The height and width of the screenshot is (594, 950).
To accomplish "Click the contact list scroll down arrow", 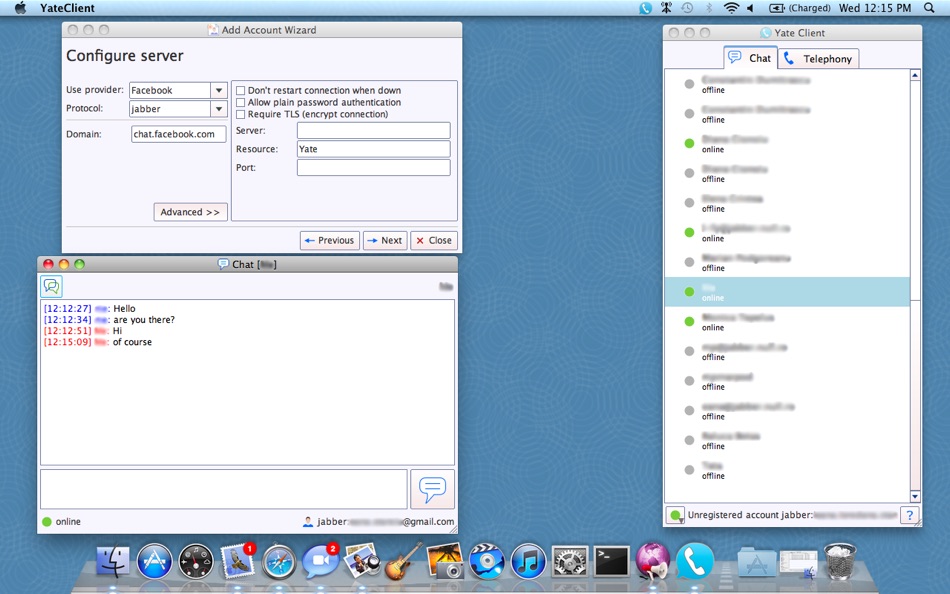I will tap(915, 496).
